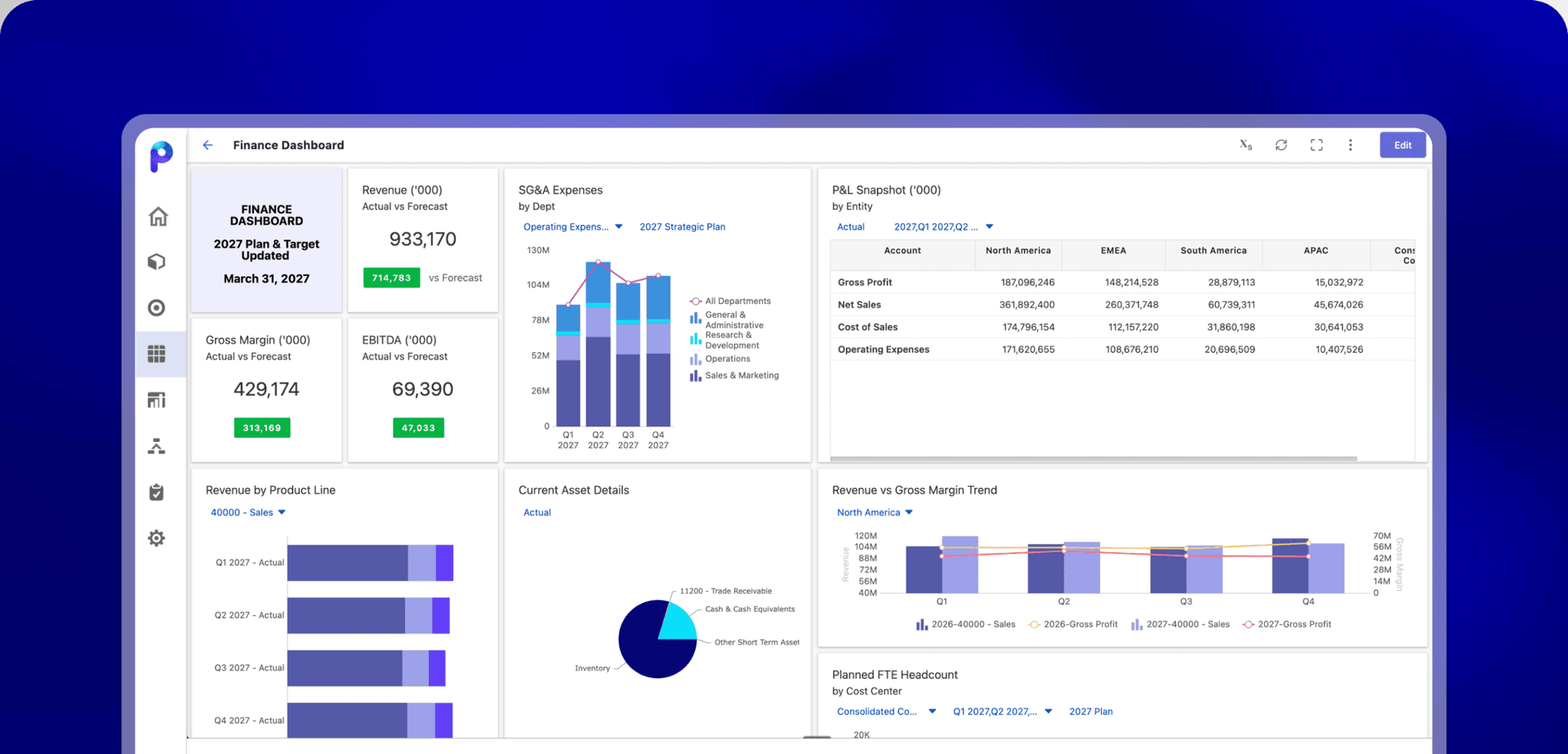
Task: Open the settings gear icon in sidebar
Action: click(157, 538)
